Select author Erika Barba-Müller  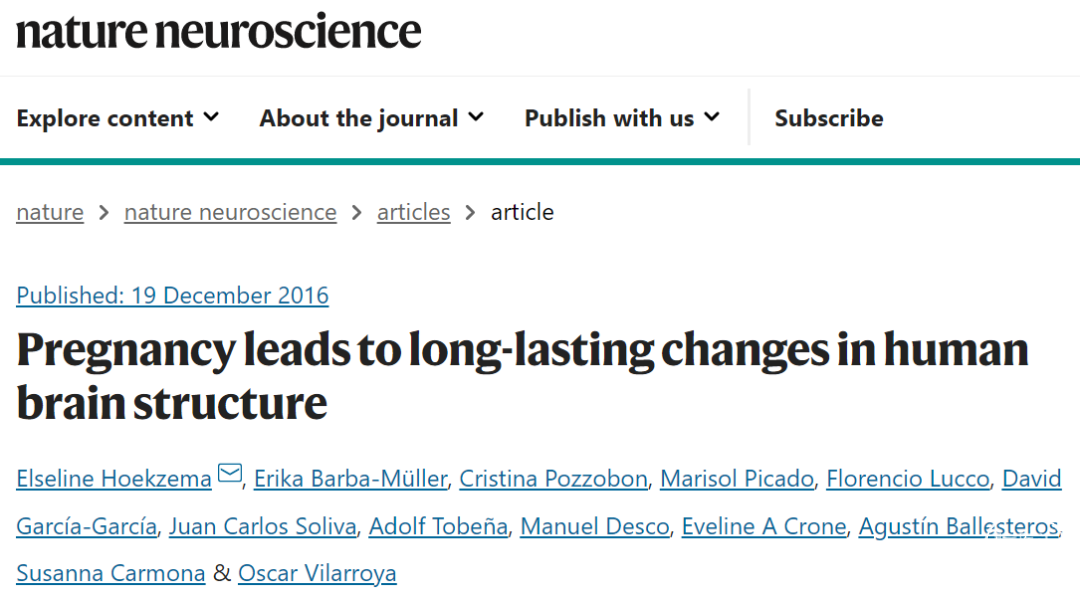(x=351, y=479)
